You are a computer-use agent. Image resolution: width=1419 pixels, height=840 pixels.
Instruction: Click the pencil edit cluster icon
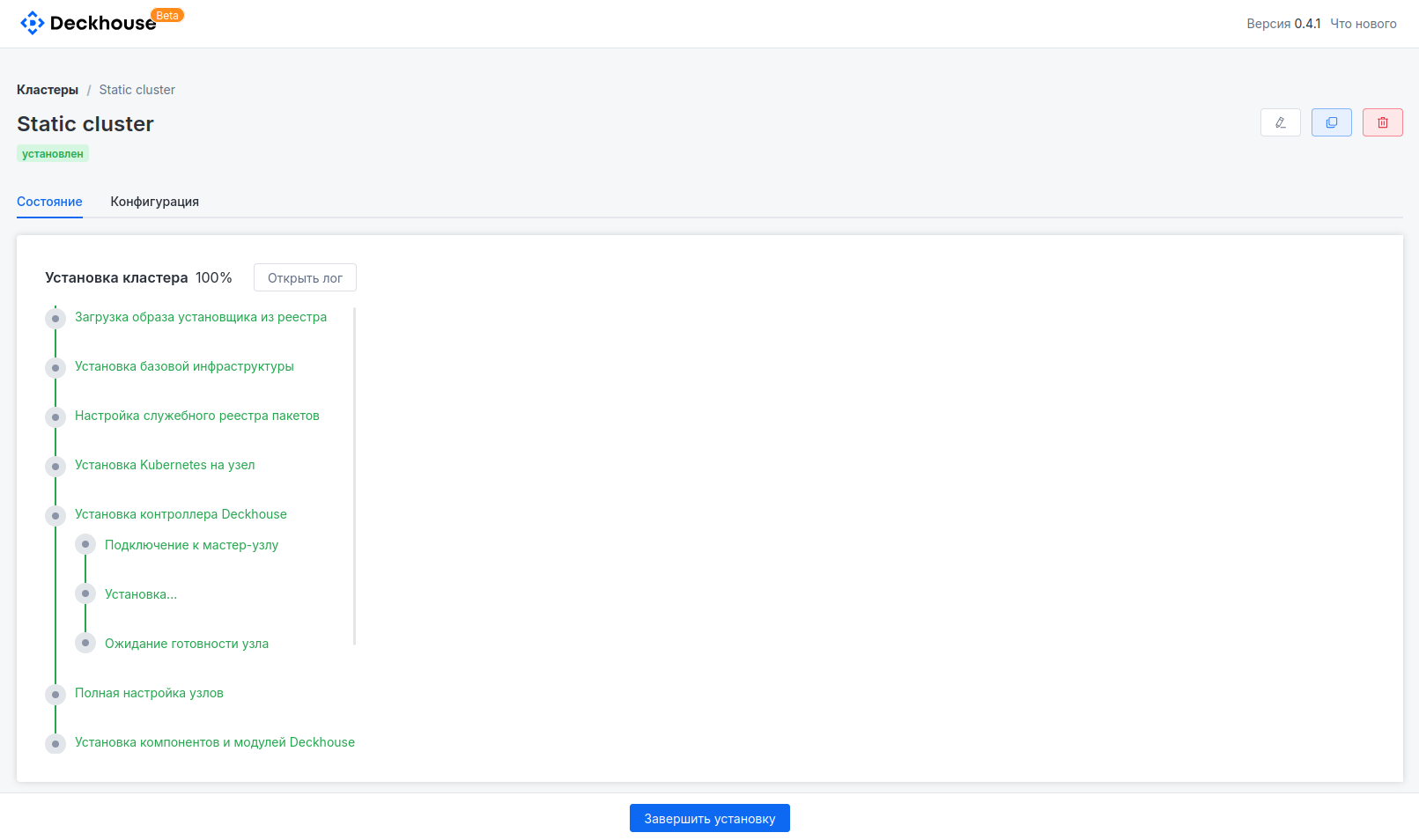point(1280,122)
